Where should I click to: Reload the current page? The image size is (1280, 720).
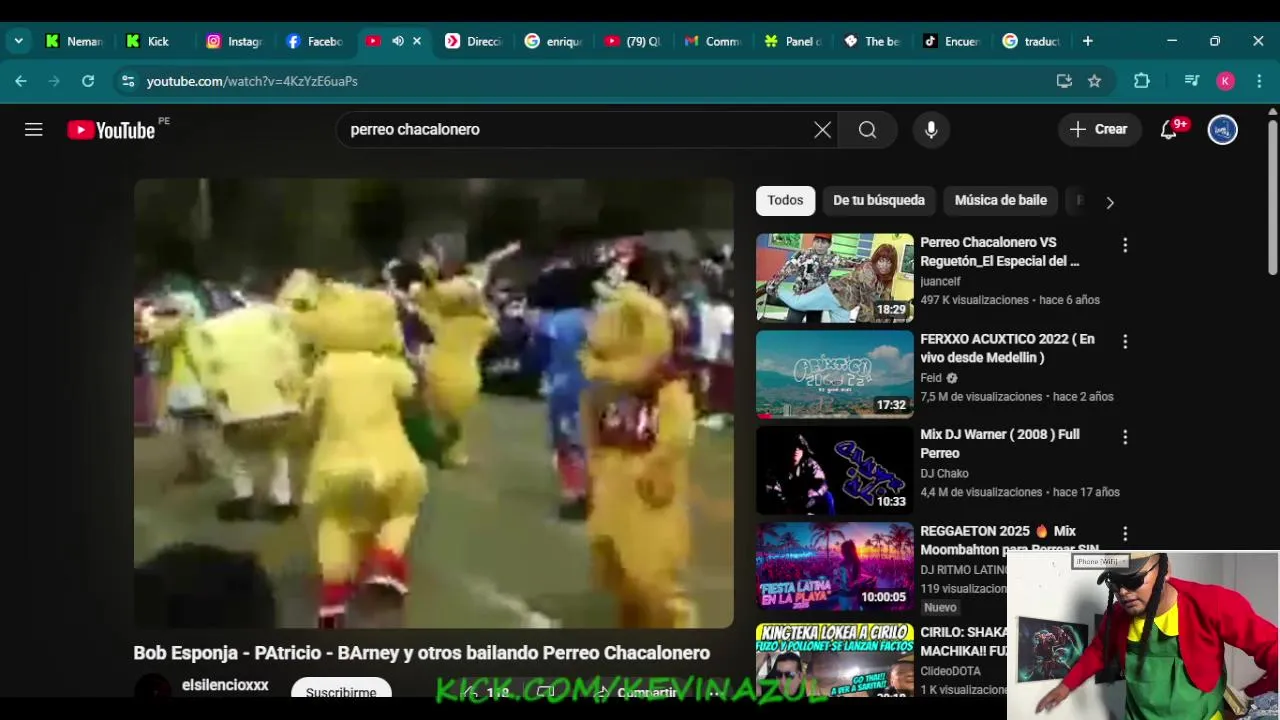pyautogui.click(x=88, y=81)
